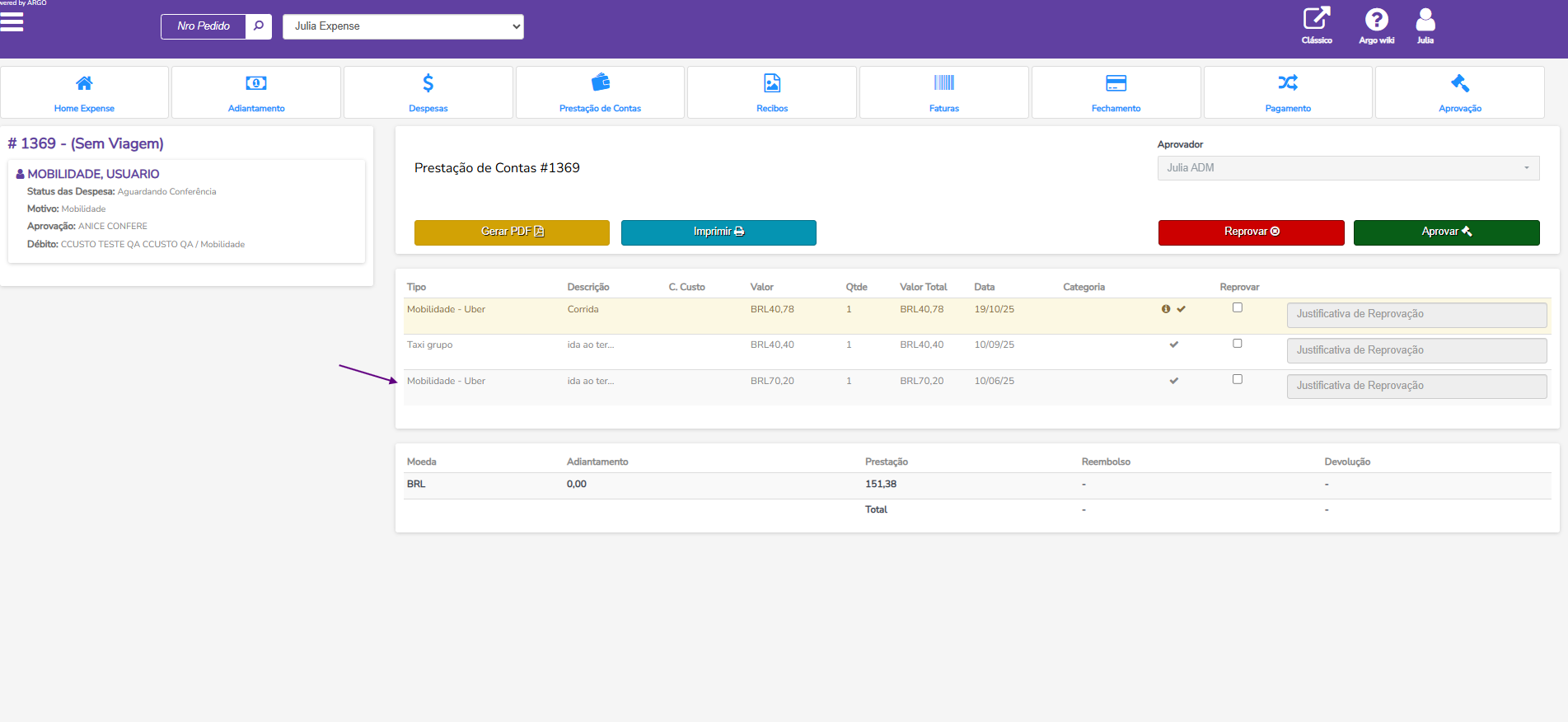
Task: Click the Gerar PDF button
Action: point(512,232)
